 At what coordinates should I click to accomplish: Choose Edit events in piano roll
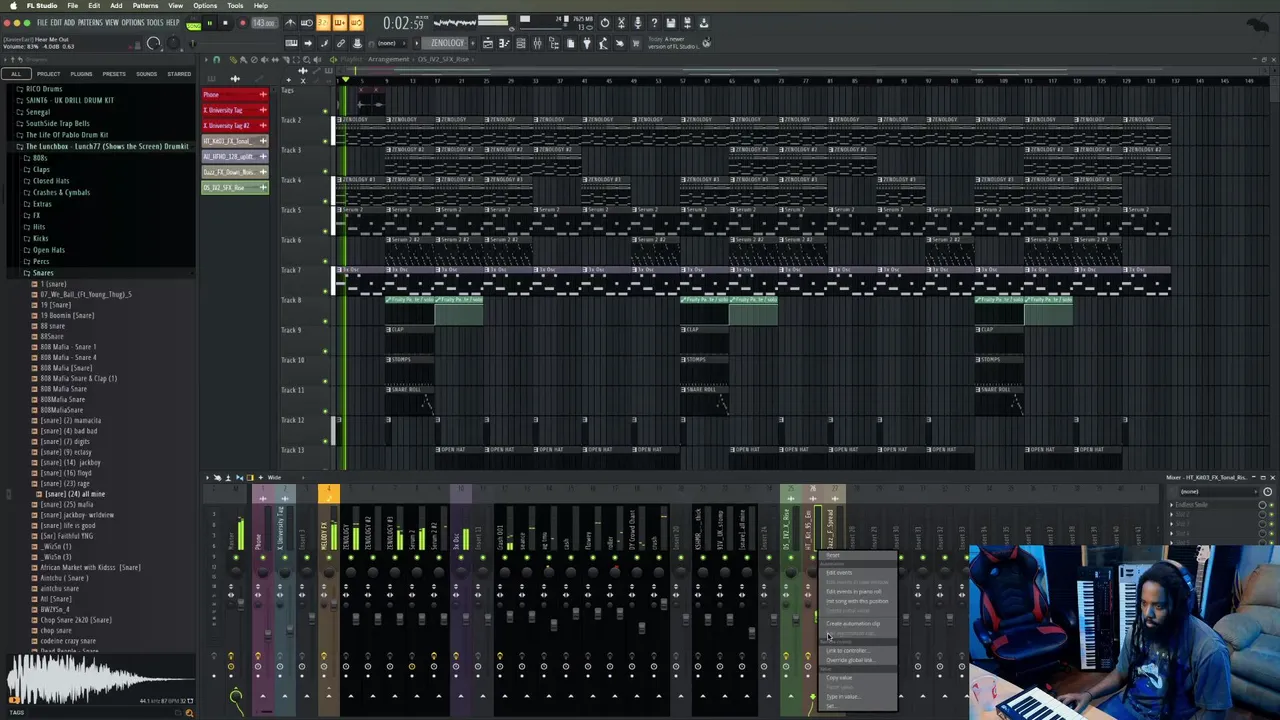(853, 592)
